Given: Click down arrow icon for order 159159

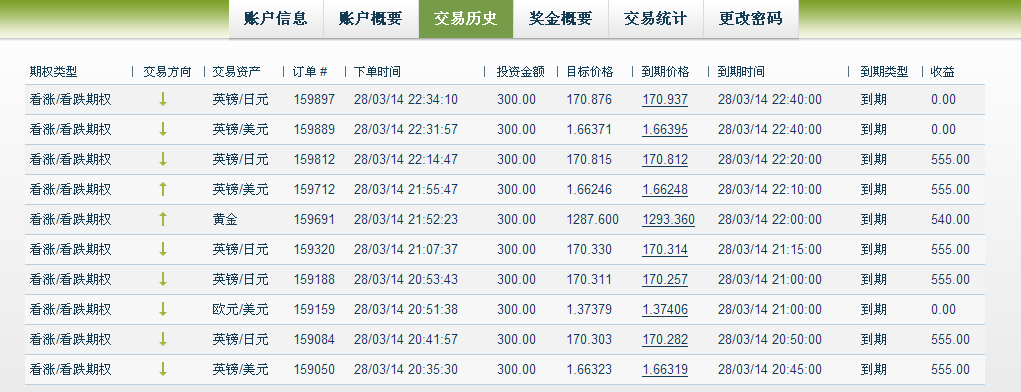Looking at the screenshot, I should (163, 309).
